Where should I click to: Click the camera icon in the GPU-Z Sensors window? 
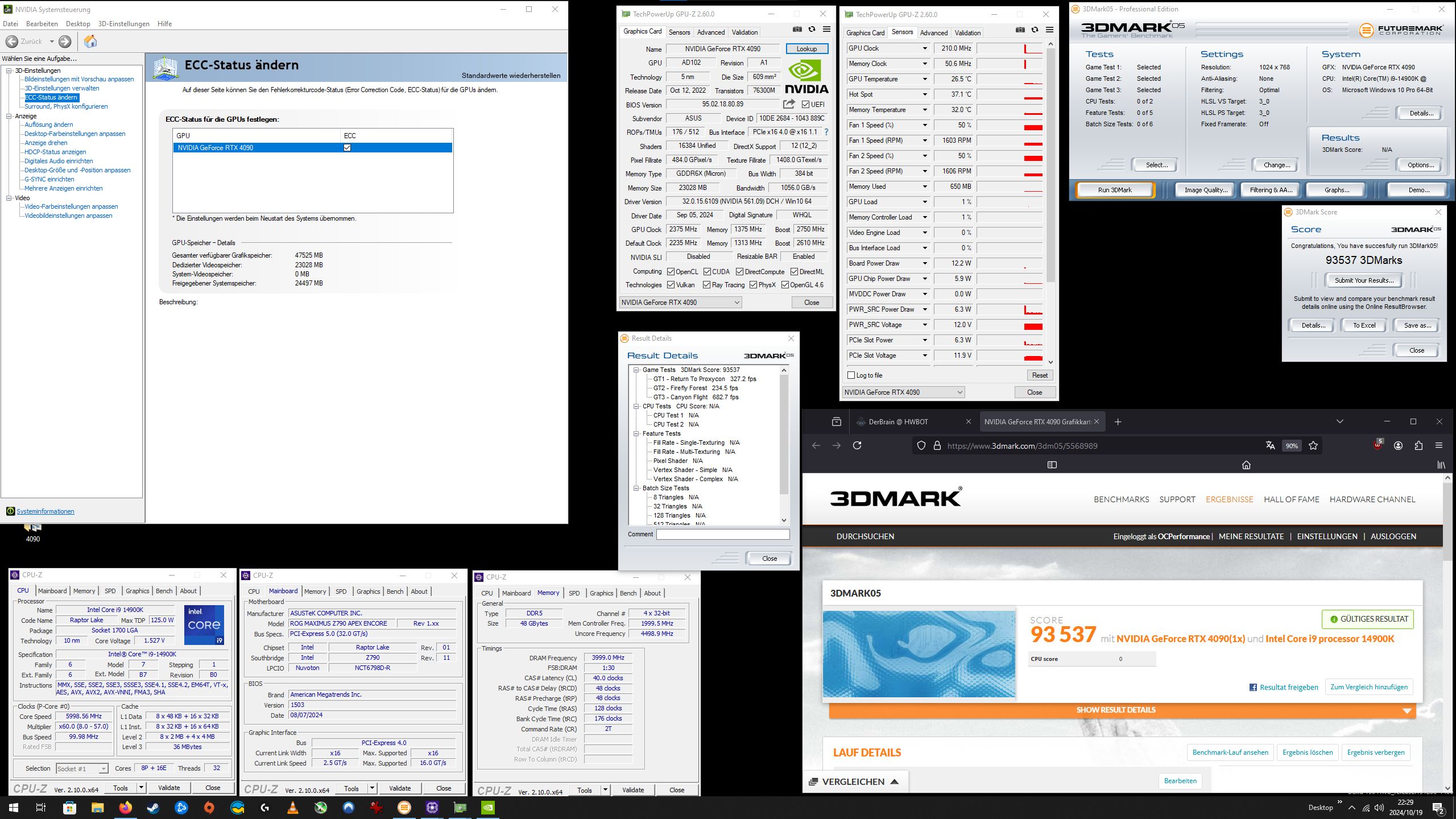click(1020, 30)
